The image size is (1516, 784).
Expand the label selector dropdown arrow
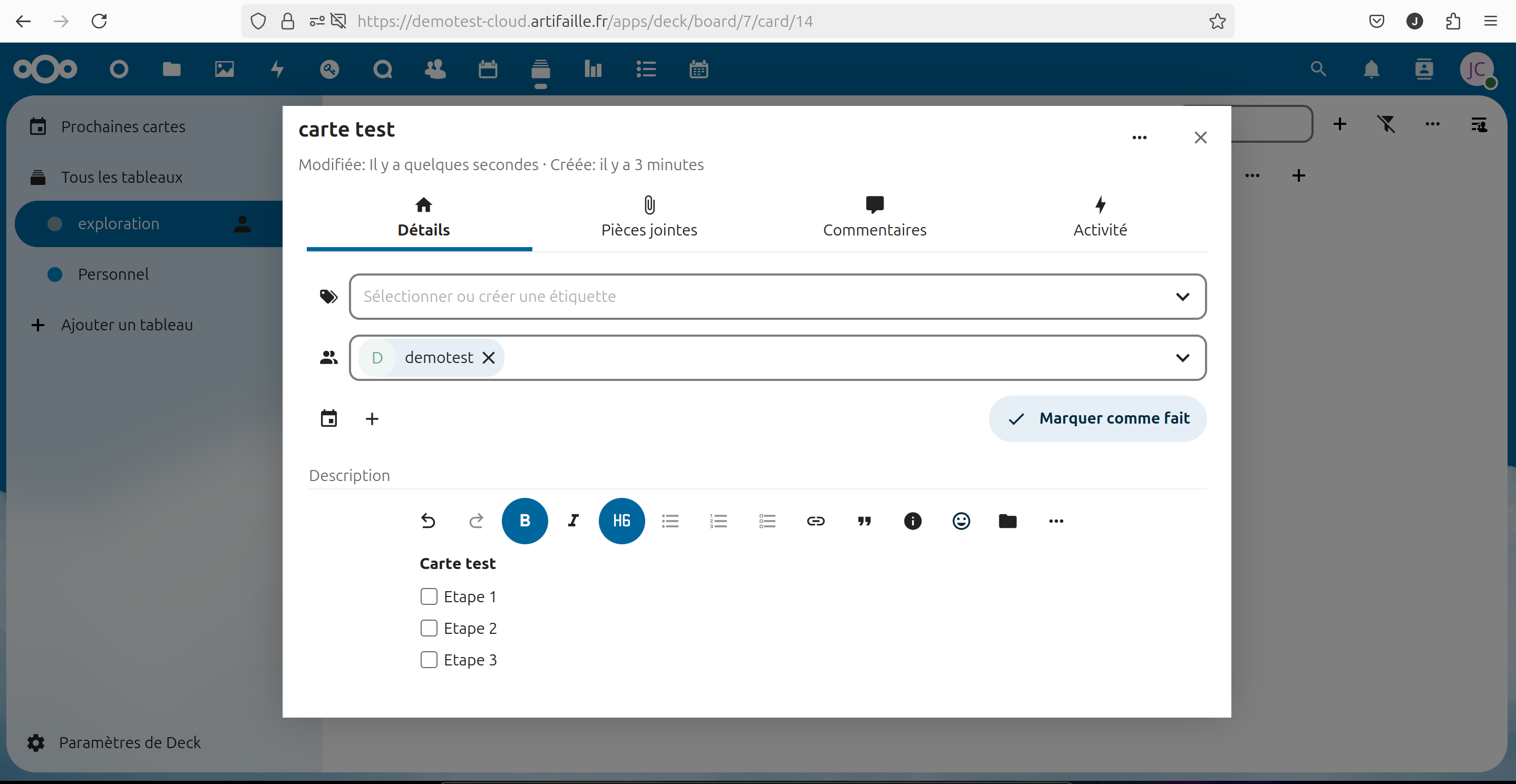tap(1182, 297)
